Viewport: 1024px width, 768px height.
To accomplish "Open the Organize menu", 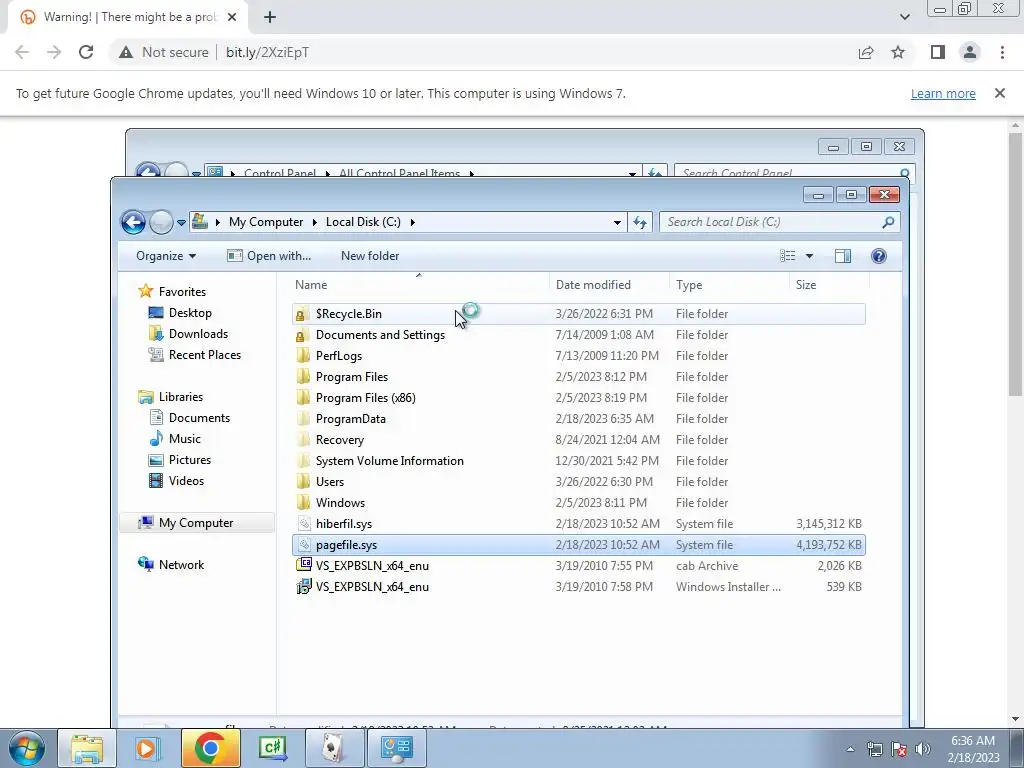I will click(166, 256).
